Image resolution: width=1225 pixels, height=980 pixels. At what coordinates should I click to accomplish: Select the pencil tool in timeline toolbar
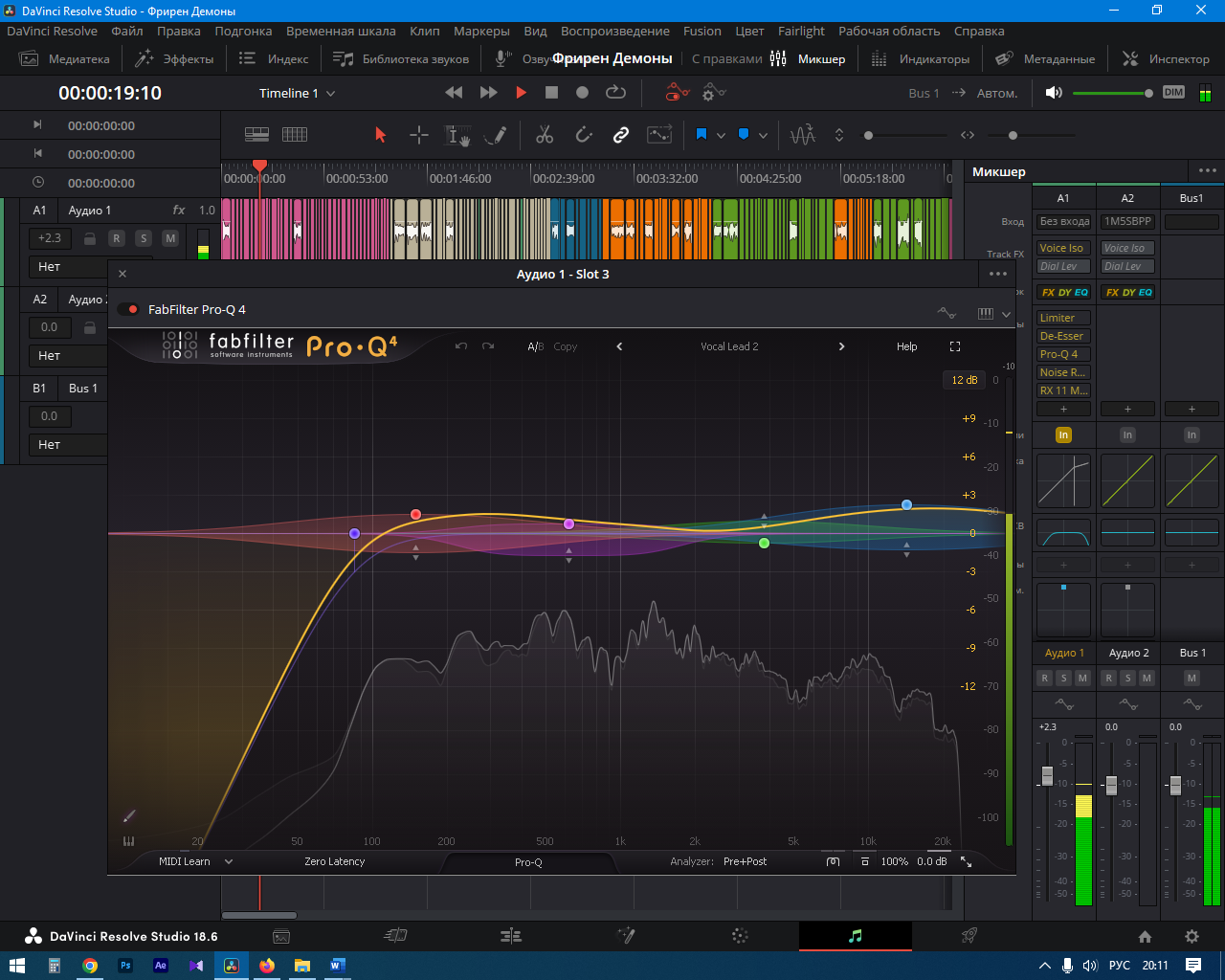[496, 135]
